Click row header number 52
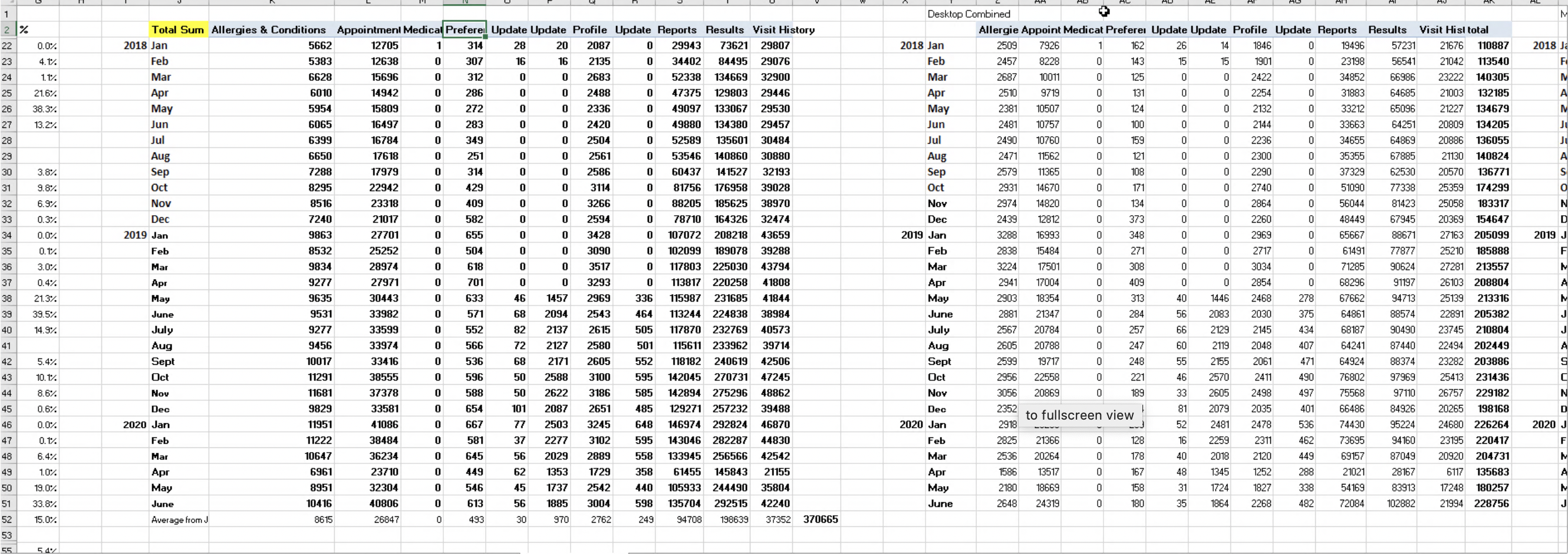 [6, 520]
